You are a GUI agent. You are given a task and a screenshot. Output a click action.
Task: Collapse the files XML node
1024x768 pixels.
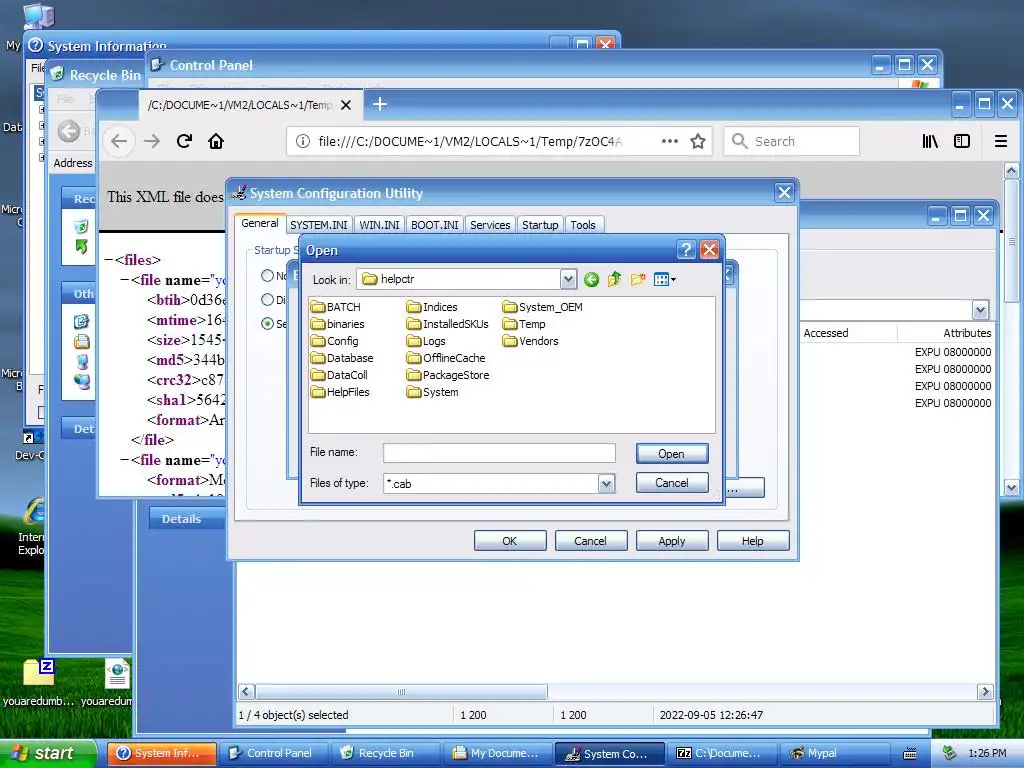[108, 260]
